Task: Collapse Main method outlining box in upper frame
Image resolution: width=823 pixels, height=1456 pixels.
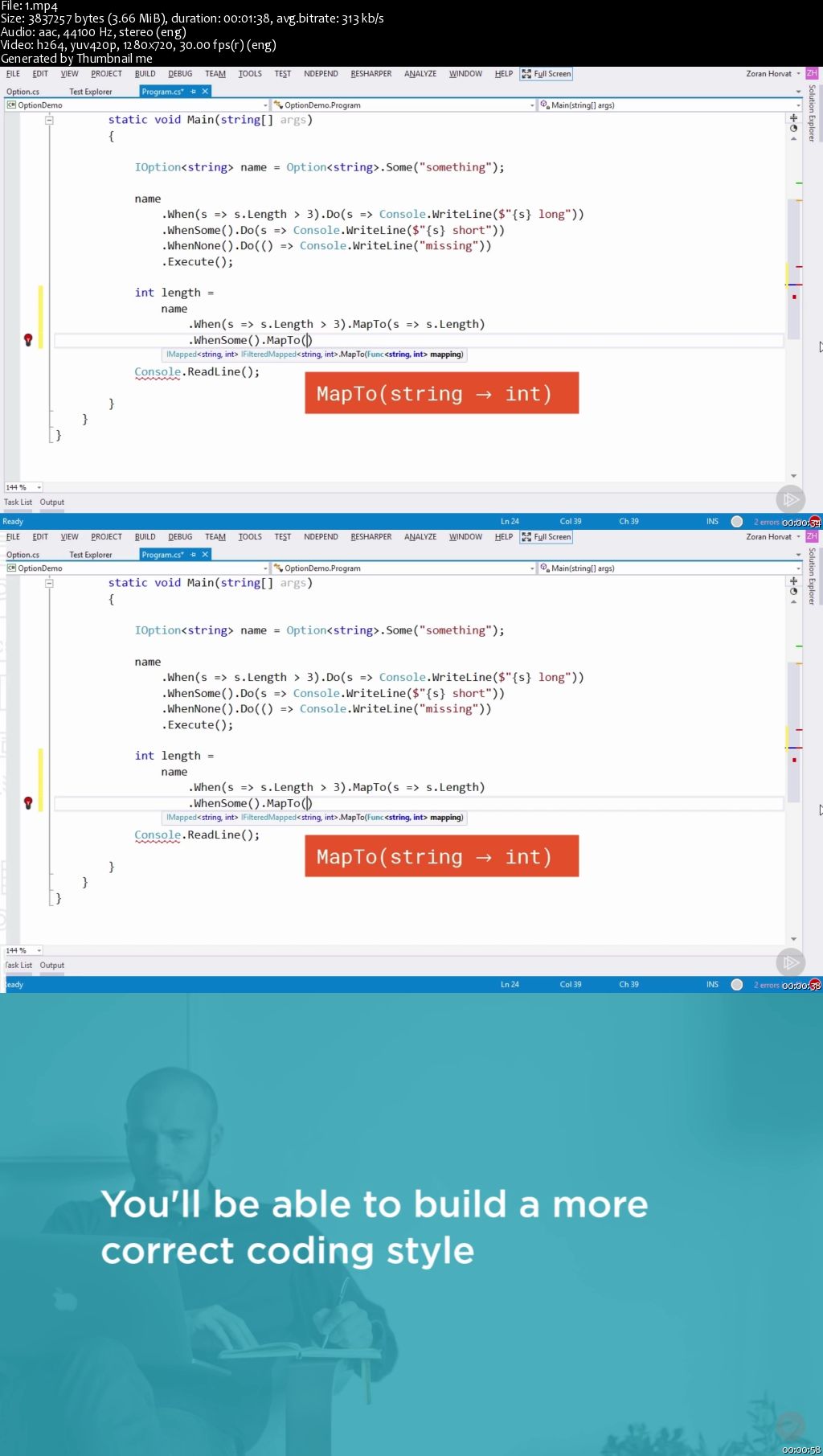Action: (x=49, y=120)
